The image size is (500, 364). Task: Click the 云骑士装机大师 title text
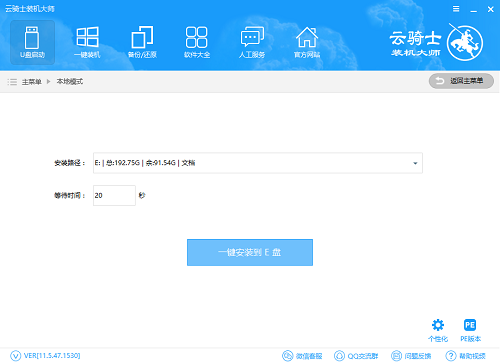click(x=30, y=9)
